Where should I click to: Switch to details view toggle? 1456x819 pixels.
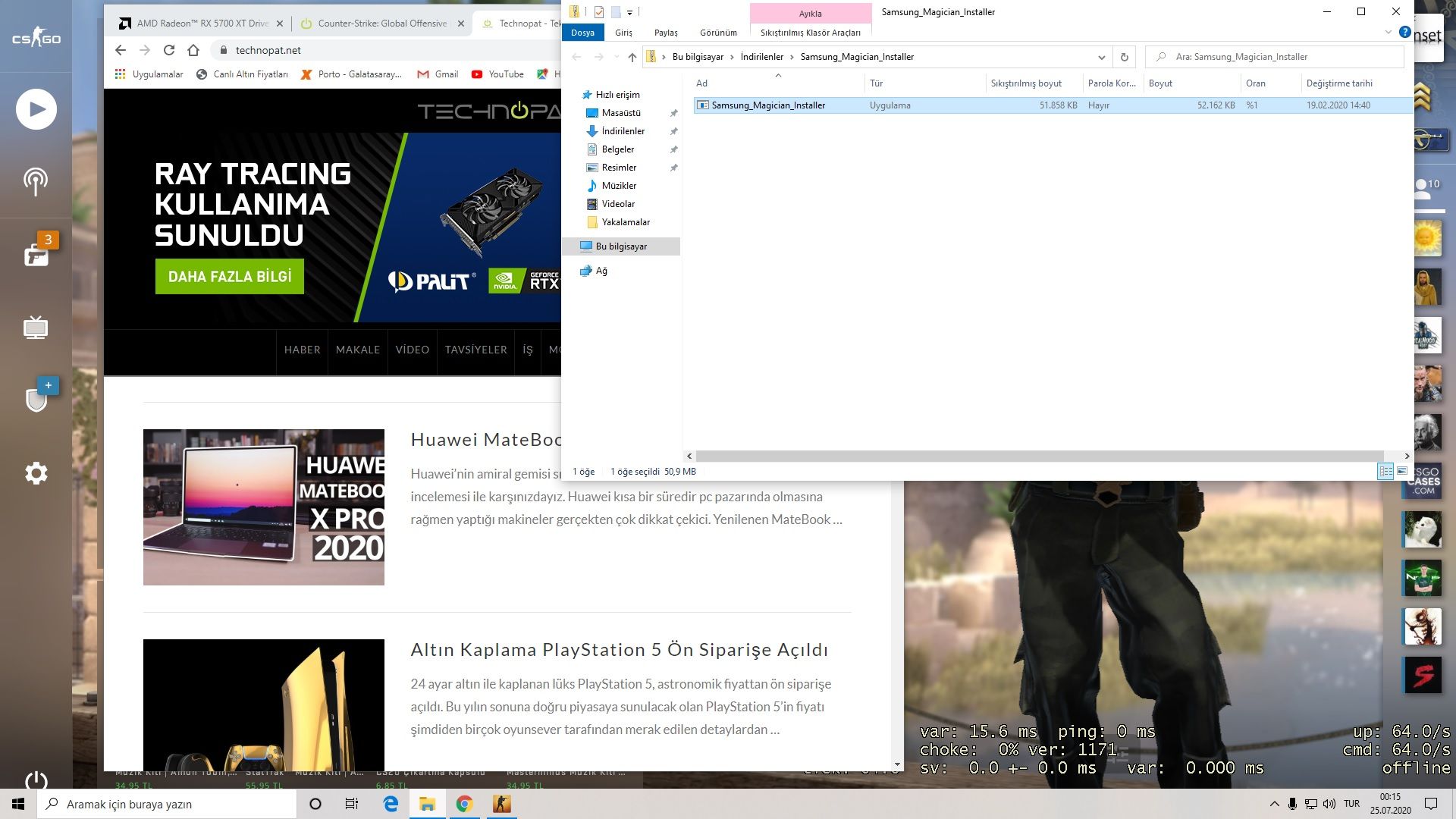click(x=1385, y=471)
